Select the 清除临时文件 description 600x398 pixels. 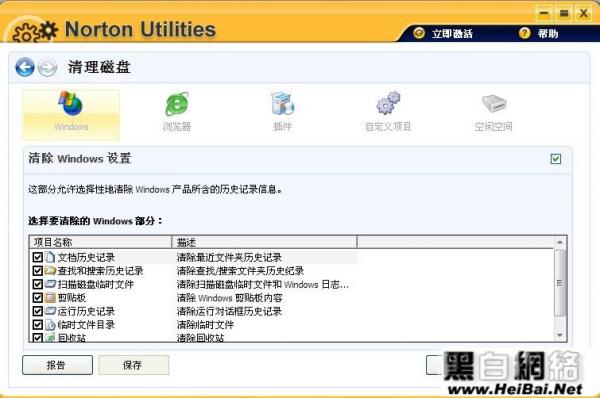click(x=205, y=325)
